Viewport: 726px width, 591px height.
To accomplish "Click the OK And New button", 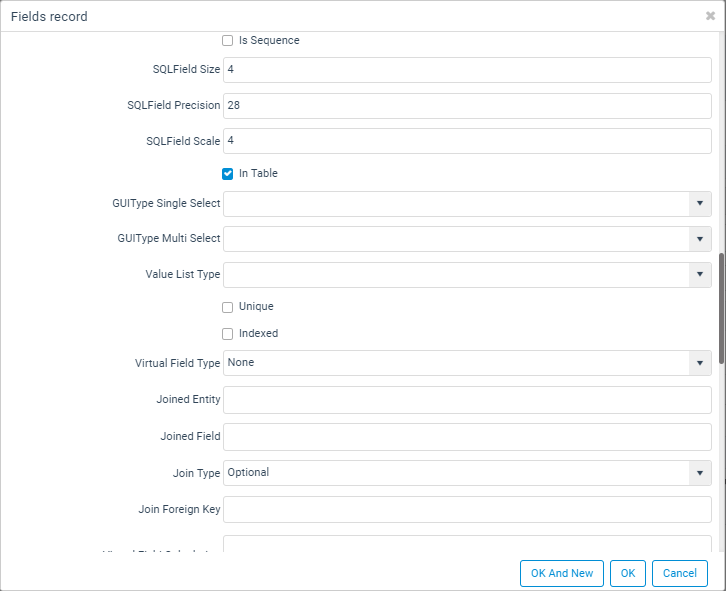I will coord(562,573).
